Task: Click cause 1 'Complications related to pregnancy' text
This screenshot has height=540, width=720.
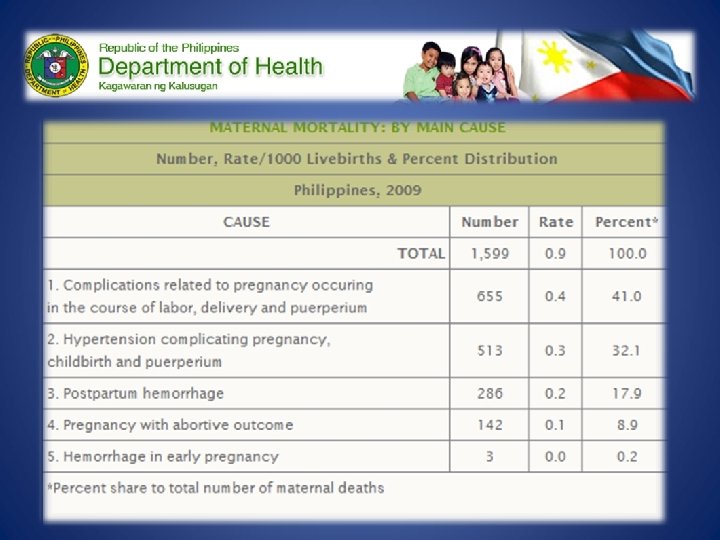Action: (x=210, y=296)
